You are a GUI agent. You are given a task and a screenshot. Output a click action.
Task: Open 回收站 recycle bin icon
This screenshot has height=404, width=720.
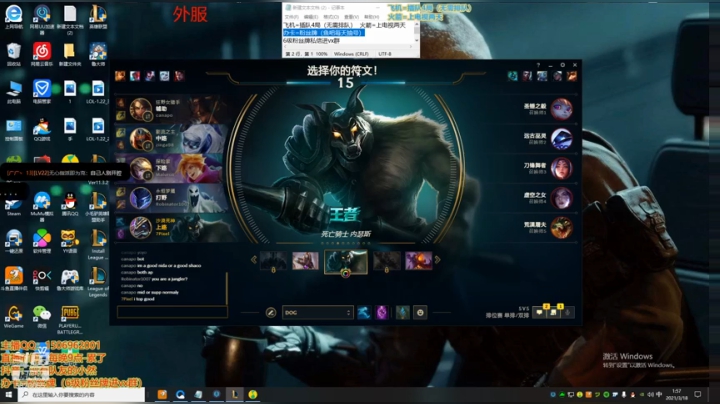click(14, 55)
